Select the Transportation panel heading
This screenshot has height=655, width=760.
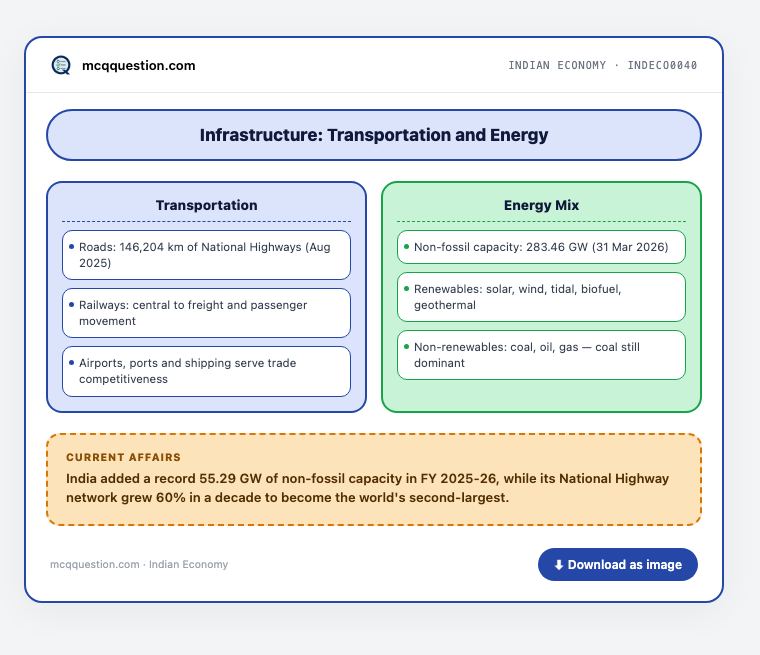pyautogui.click(x=206, y=205)
